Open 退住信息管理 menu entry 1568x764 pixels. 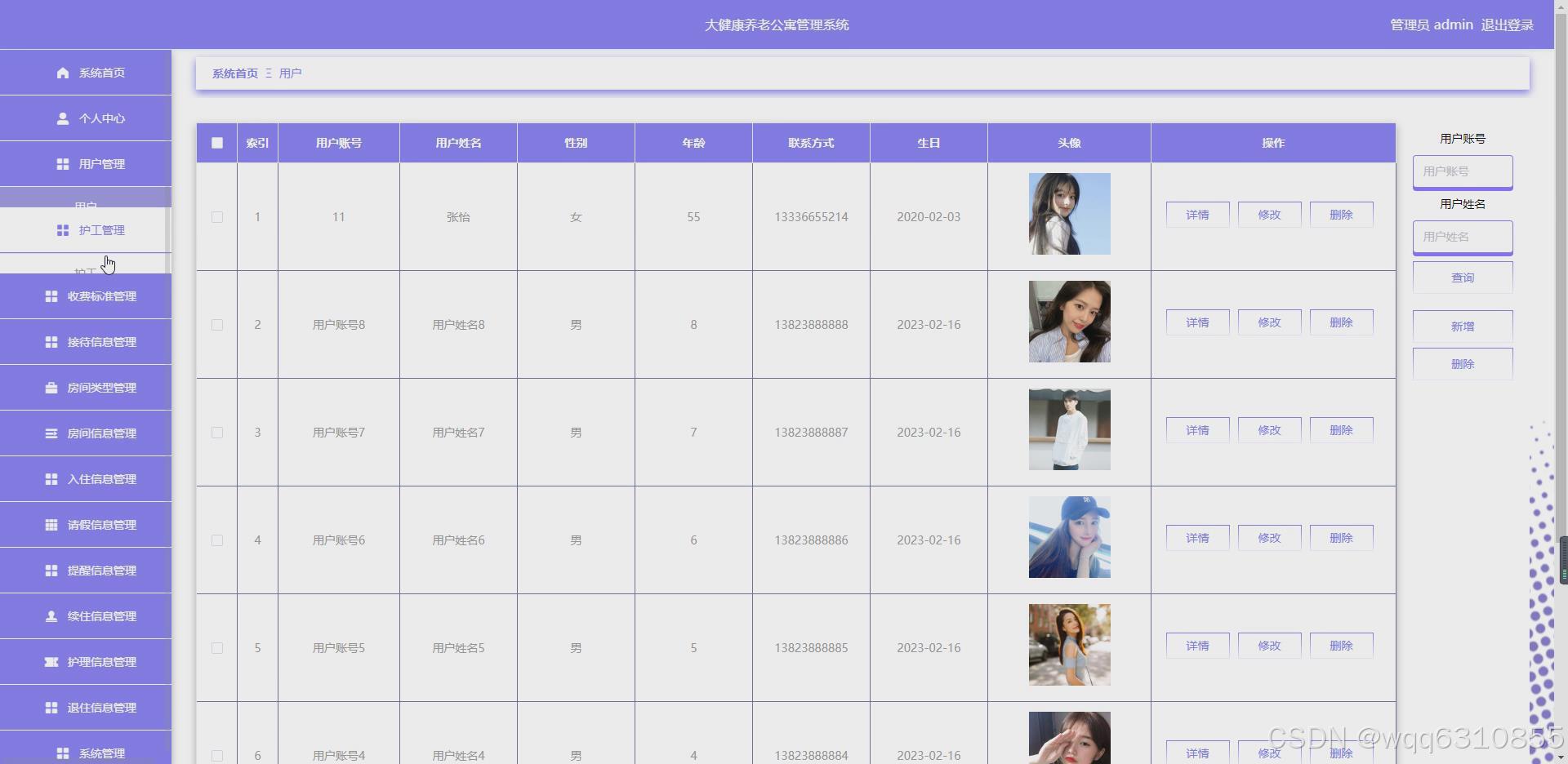coord(86,708)
